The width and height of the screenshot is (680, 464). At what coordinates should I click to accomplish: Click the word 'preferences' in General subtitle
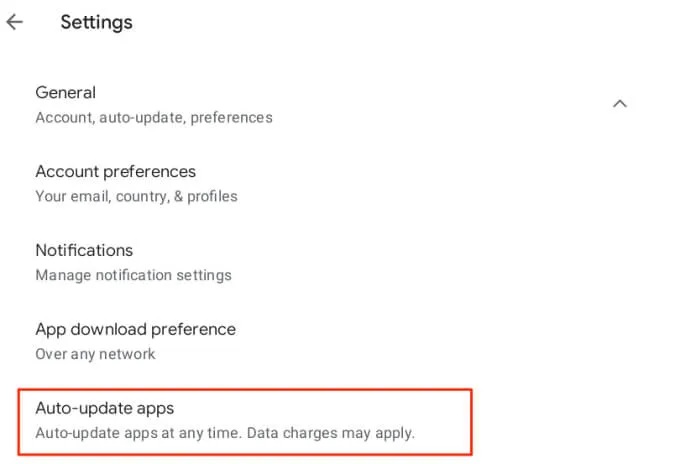pos(232,118)
